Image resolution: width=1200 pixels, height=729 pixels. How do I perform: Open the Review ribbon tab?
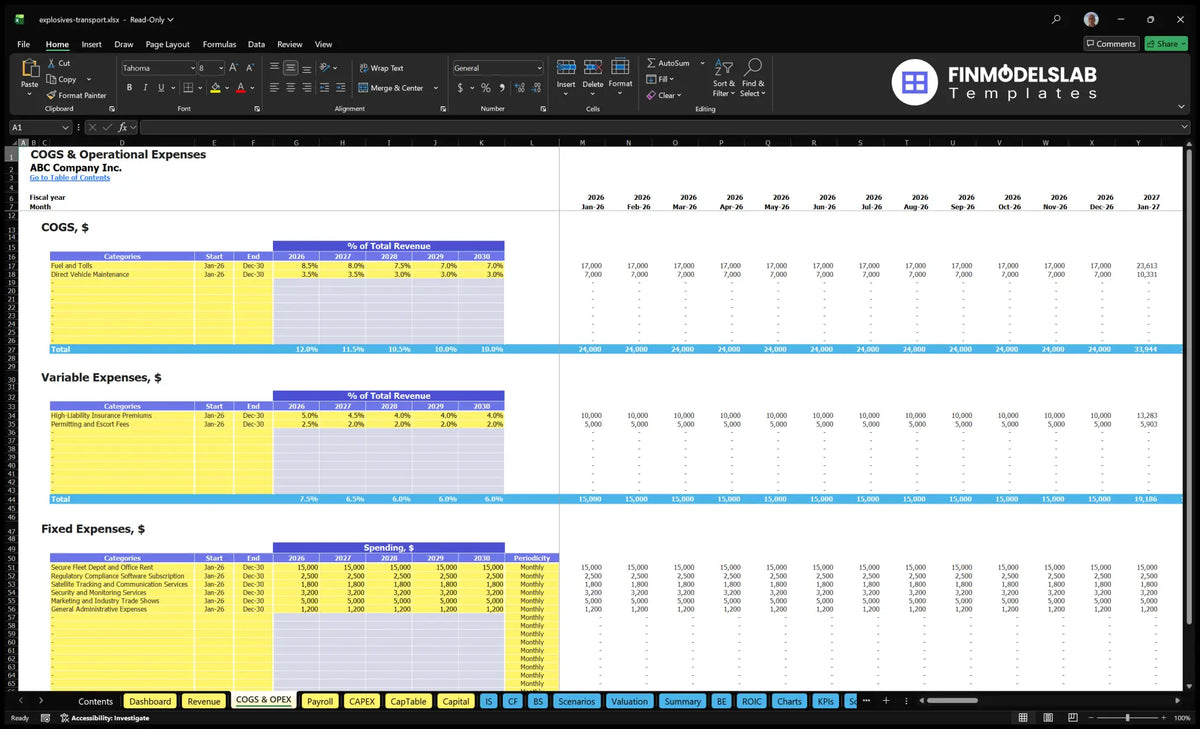pos(290,44)
